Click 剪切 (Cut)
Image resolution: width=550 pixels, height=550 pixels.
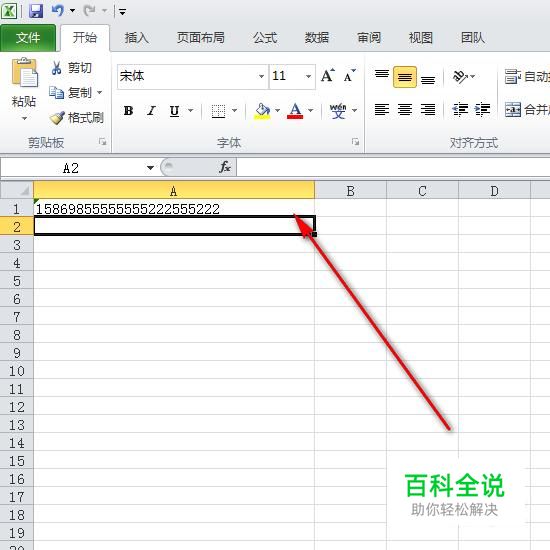tap(72, 68)
